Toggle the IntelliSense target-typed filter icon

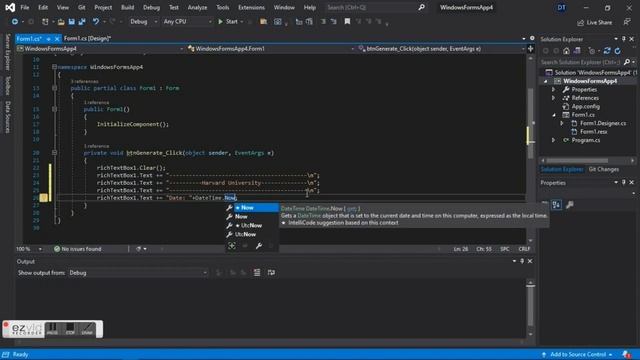232,246
